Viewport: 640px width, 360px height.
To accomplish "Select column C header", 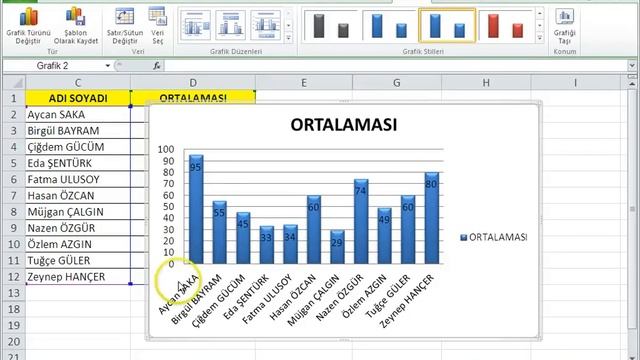I will (x=78, y=83).
